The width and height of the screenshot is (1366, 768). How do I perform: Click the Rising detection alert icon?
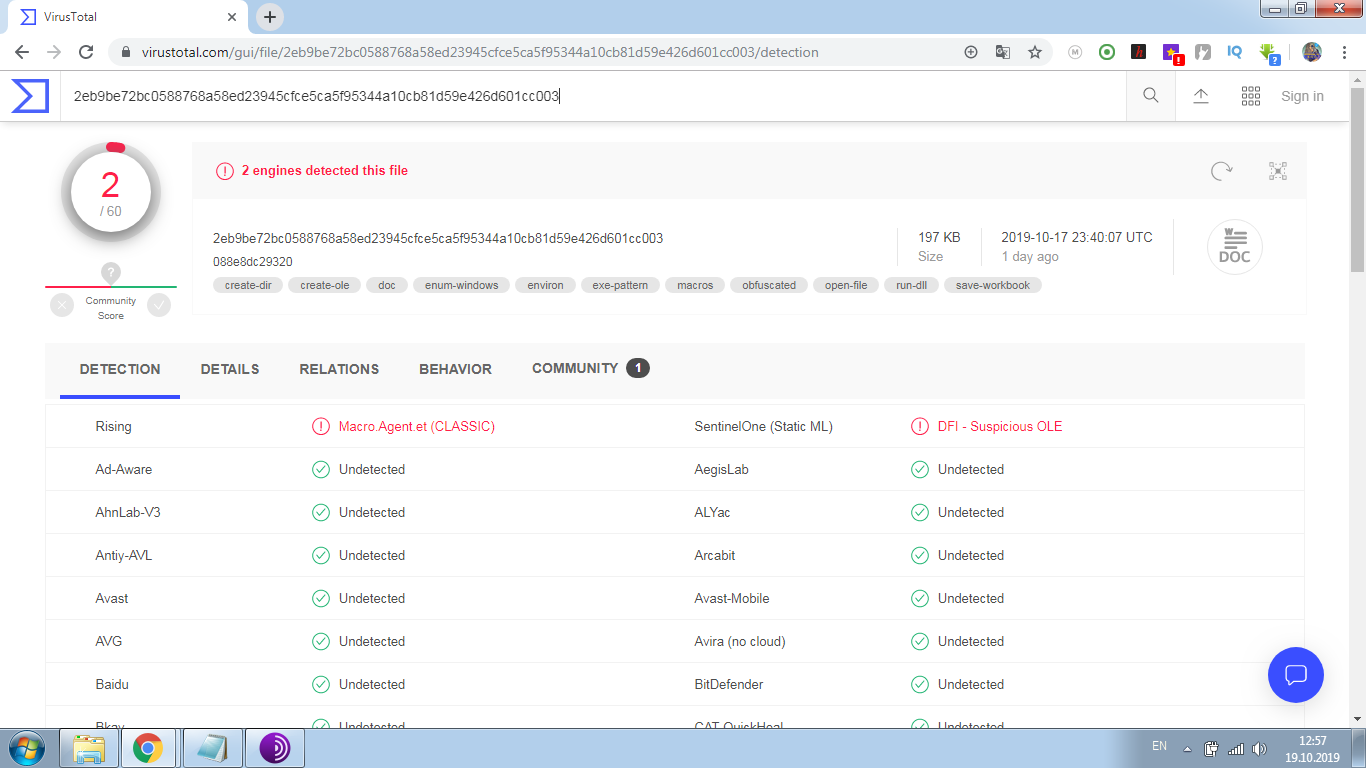[x=321, y=426]
